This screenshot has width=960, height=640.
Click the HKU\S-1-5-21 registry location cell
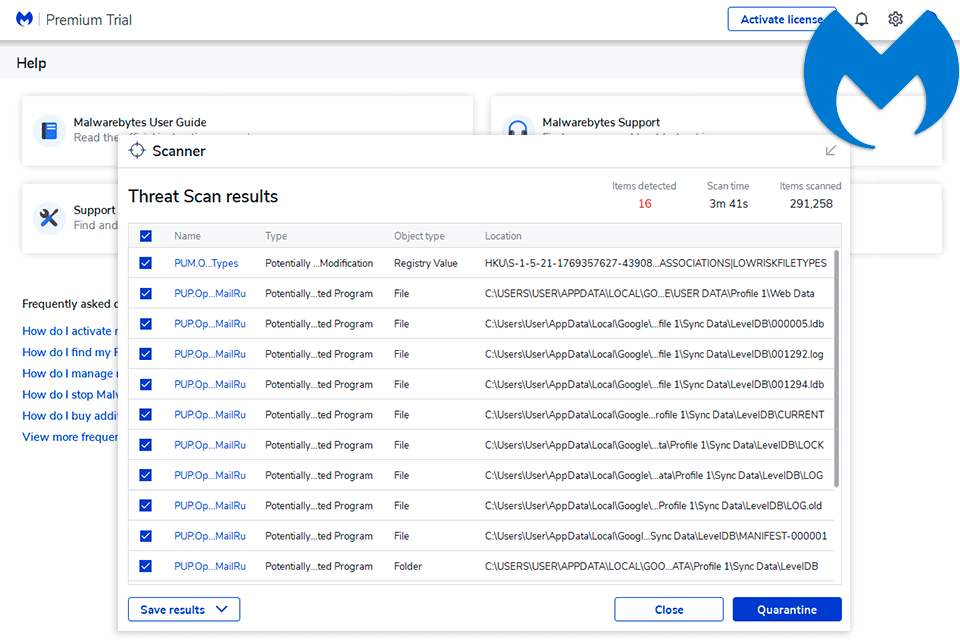656,263
